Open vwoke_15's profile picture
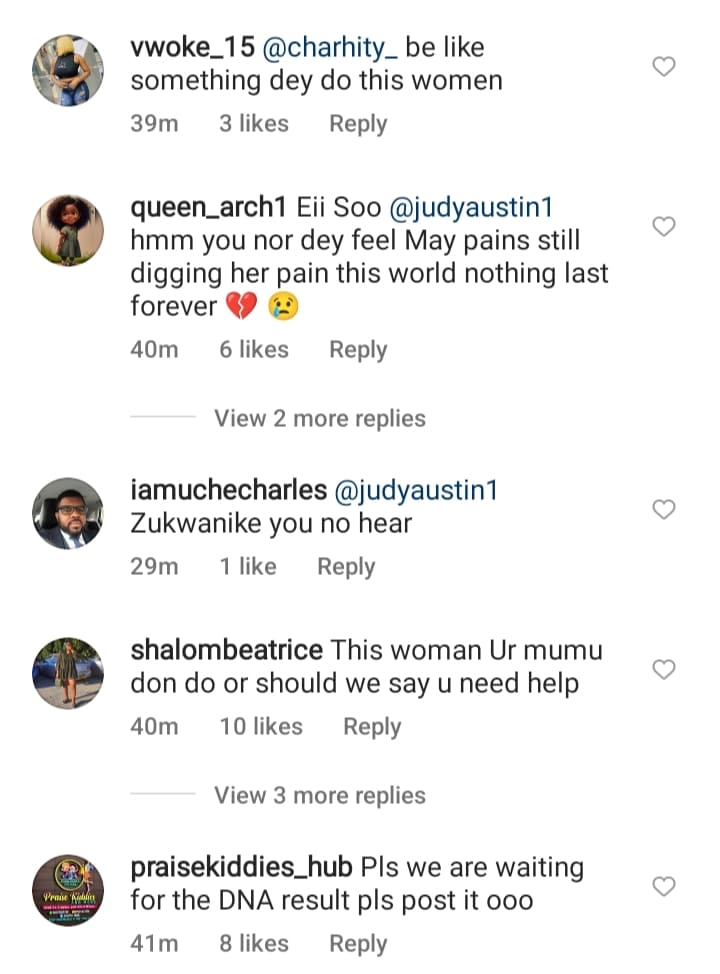Screen dimensions: 720x974 (68, 70)
